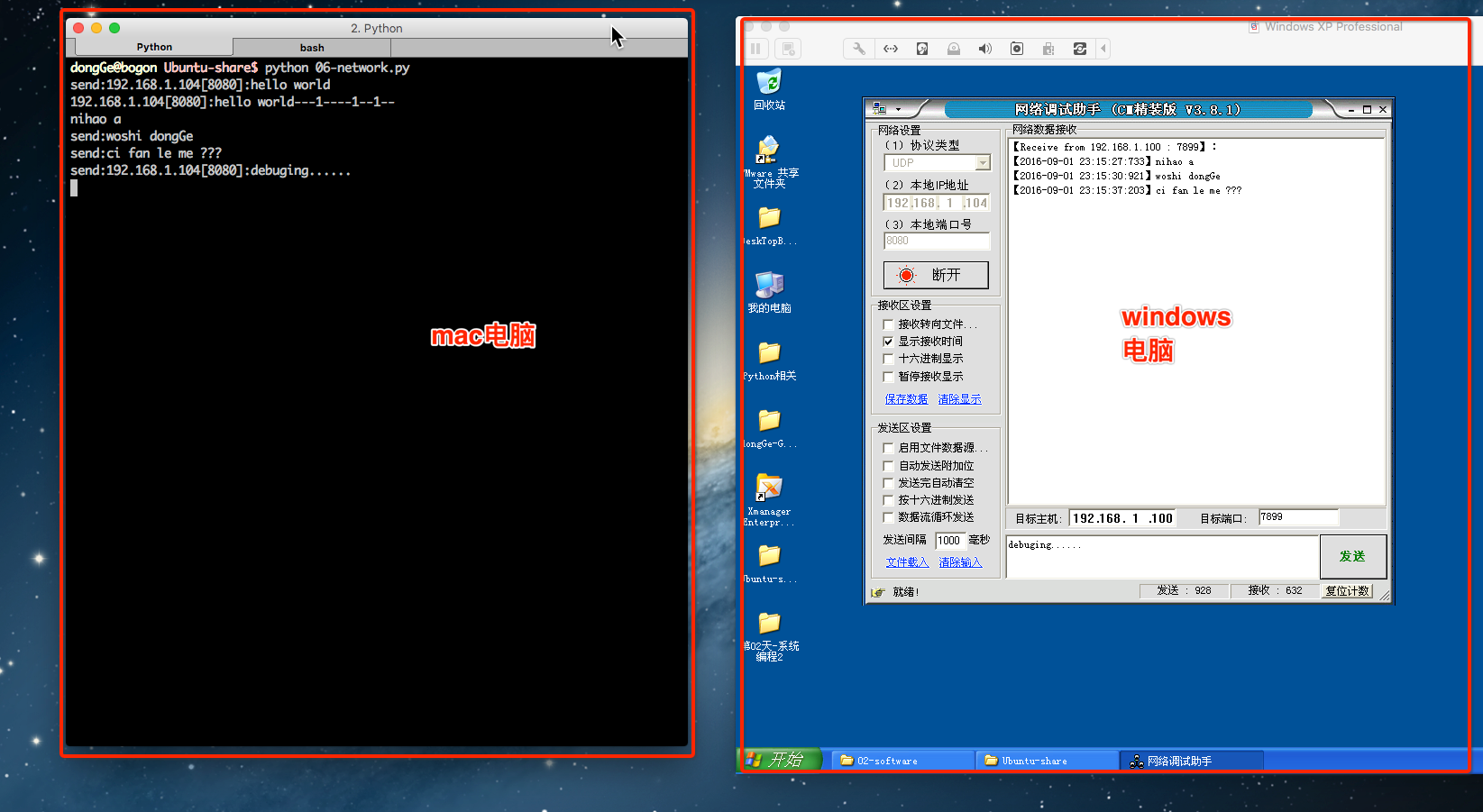Viewport: 1483px width, 812px height.
Task: Uncheck 显示接收时间 checkbox
Action: (x=888, y=342)
